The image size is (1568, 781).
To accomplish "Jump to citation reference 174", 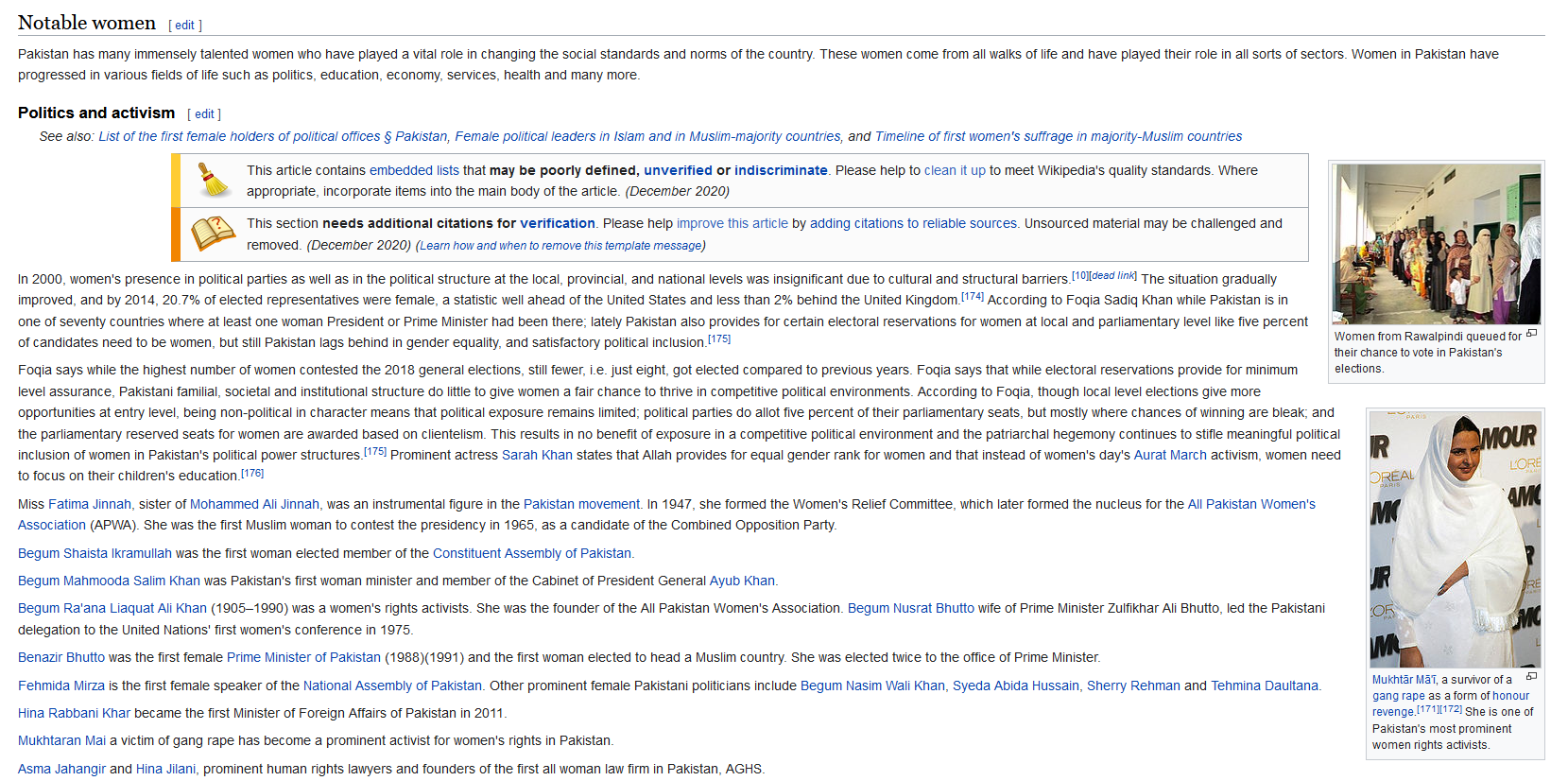I will pos(973,297).
